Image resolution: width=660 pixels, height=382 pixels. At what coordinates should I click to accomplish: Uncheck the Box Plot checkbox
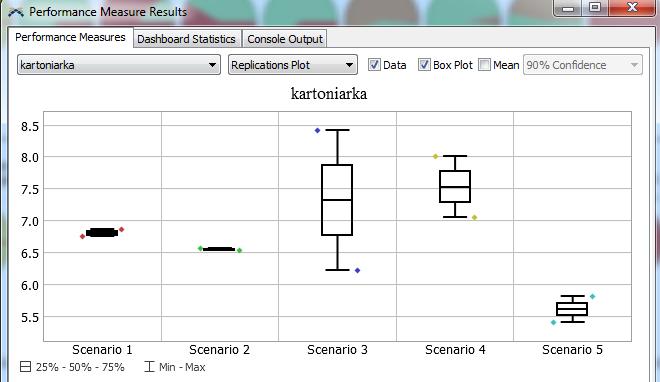pos(424,65)
